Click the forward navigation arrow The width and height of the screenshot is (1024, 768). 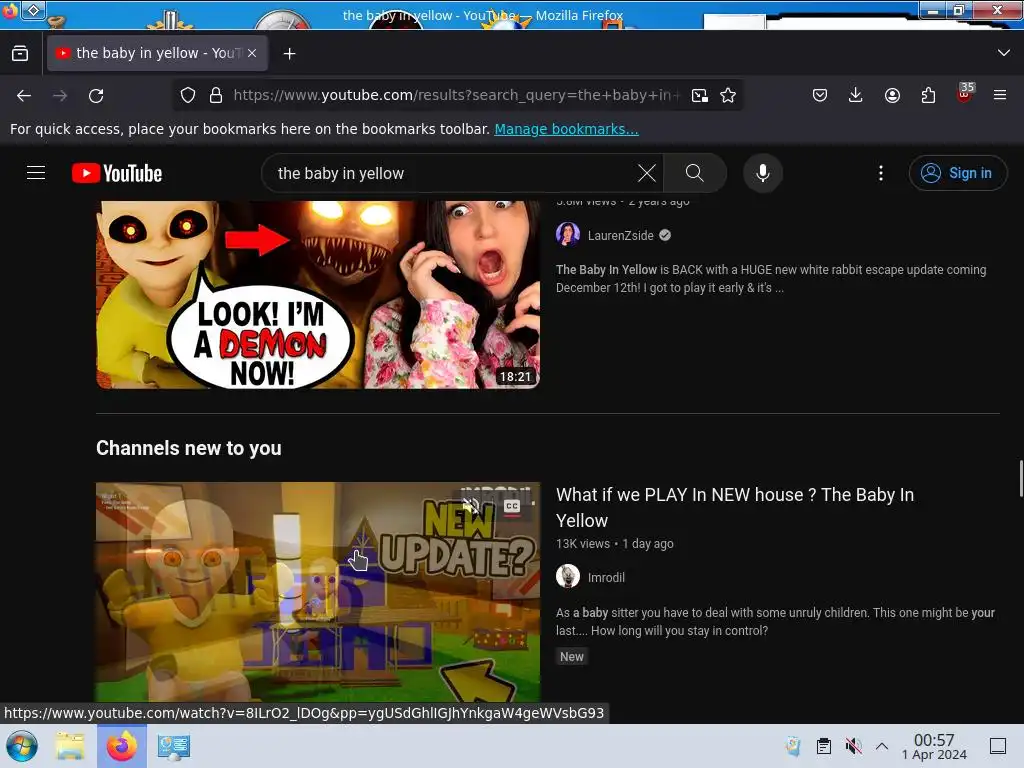[60, 96]
